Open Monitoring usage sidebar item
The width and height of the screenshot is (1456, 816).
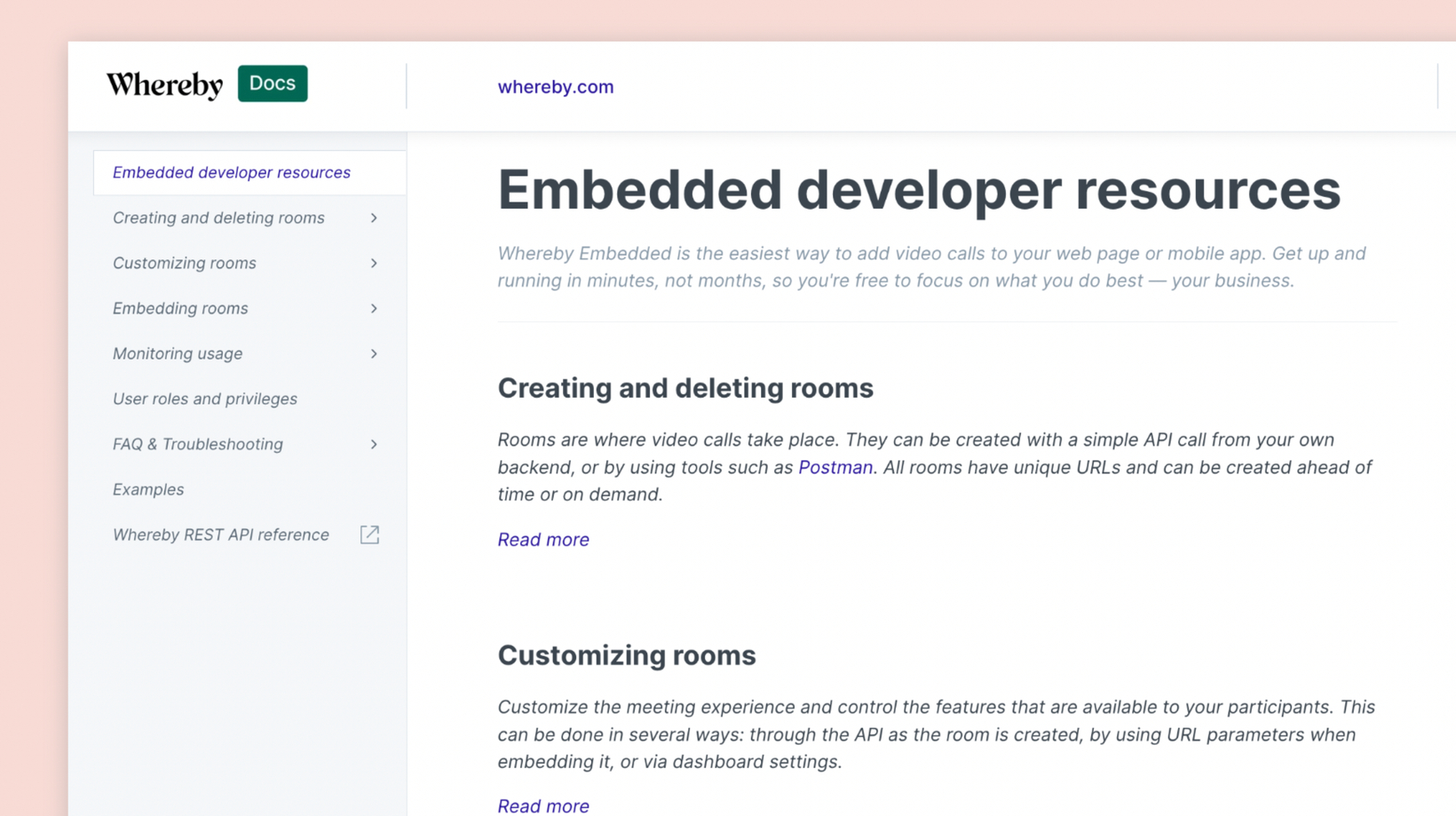(x=178, y=353)
